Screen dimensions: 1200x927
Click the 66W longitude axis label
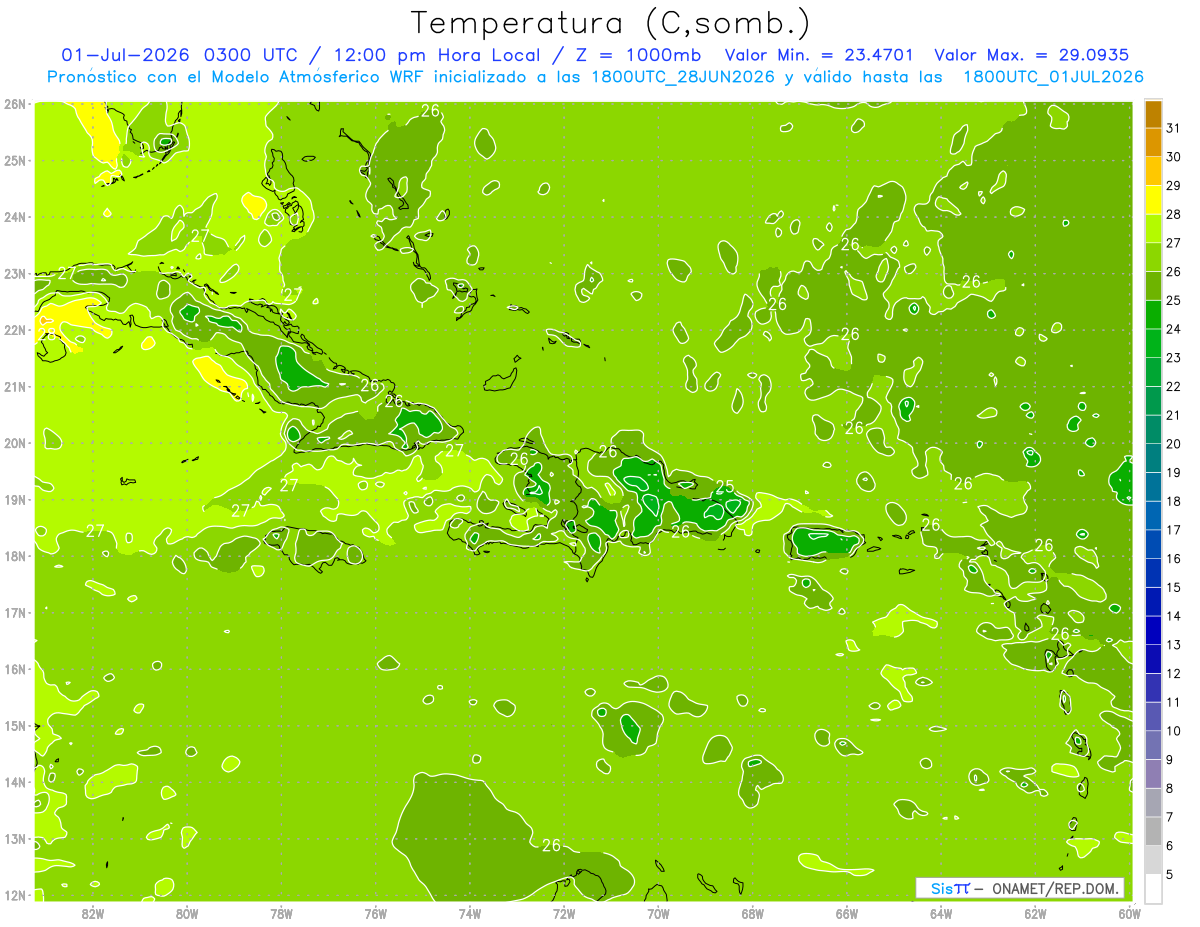[847, 914]
